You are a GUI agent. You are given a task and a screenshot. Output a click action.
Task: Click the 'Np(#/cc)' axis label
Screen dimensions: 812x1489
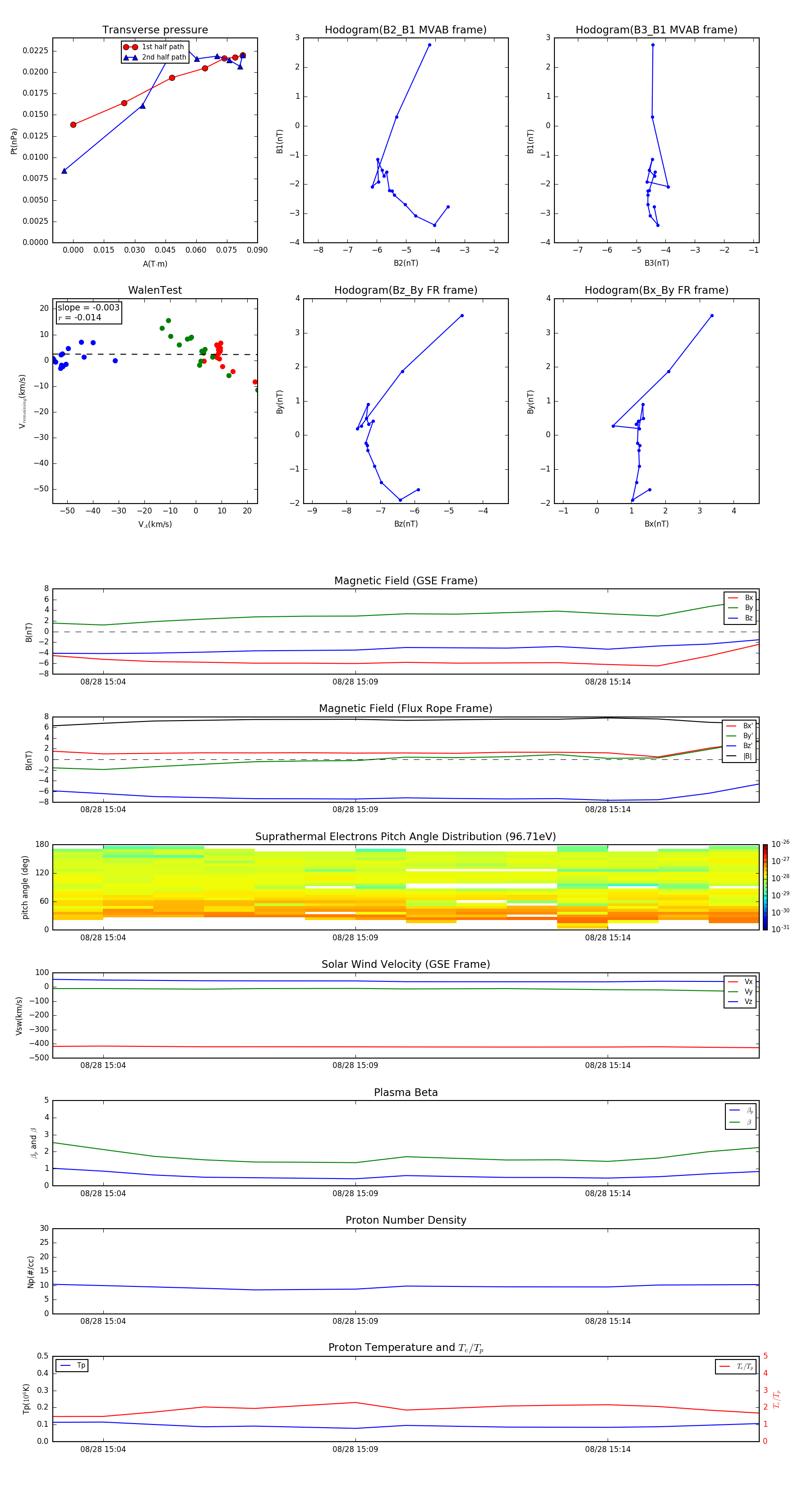pyautogui.click(x=31, y=1272)
